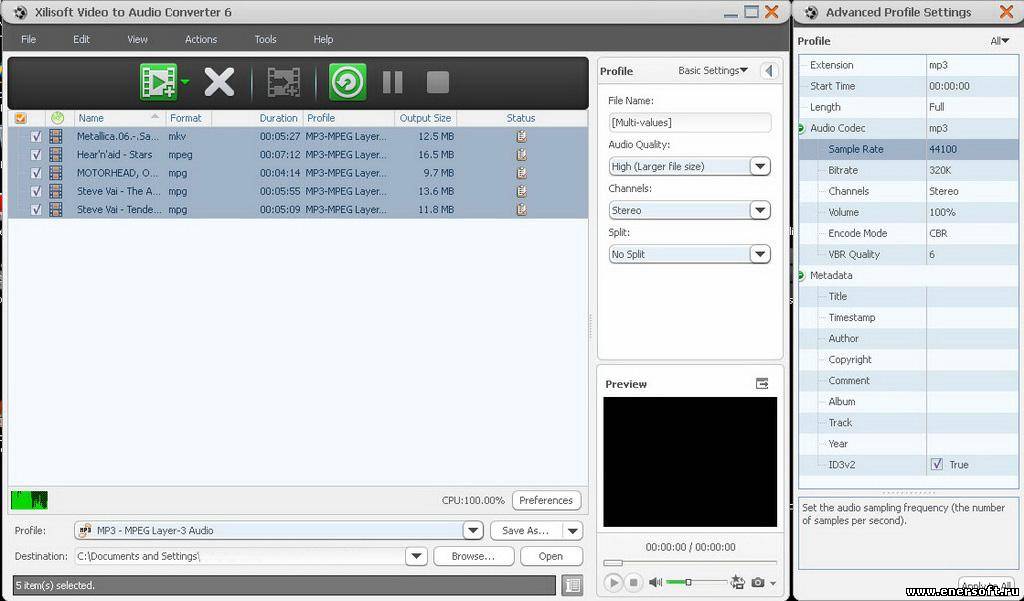Click the preview camera snapshot icon

tap(758, 581)
